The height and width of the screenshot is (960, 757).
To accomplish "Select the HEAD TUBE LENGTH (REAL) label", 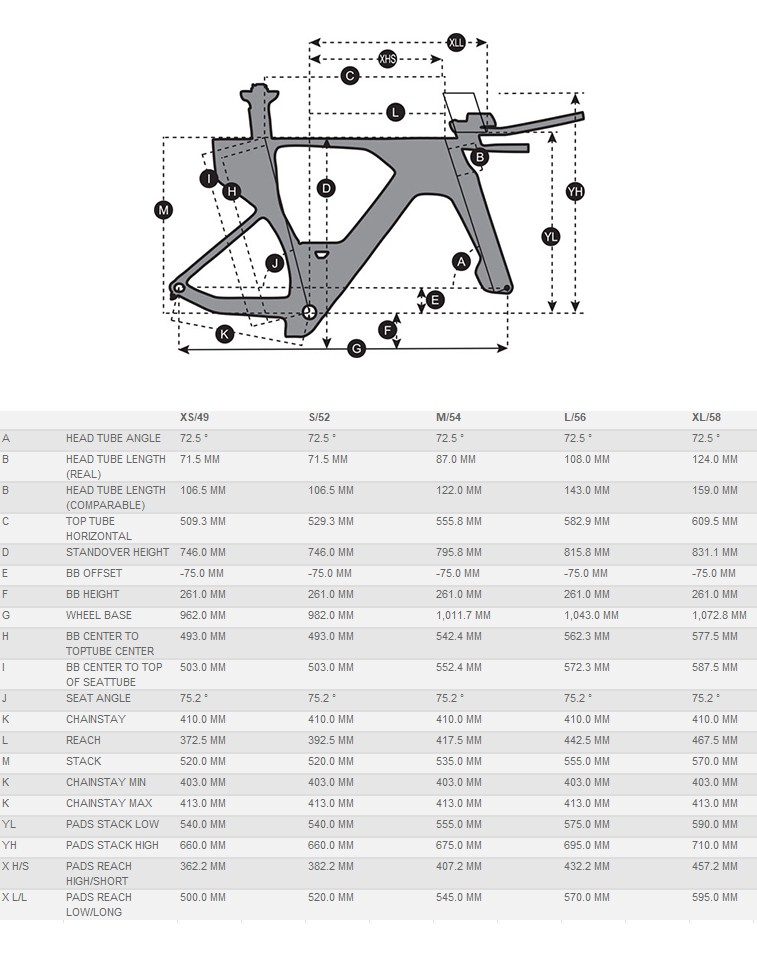I will 116,467.
